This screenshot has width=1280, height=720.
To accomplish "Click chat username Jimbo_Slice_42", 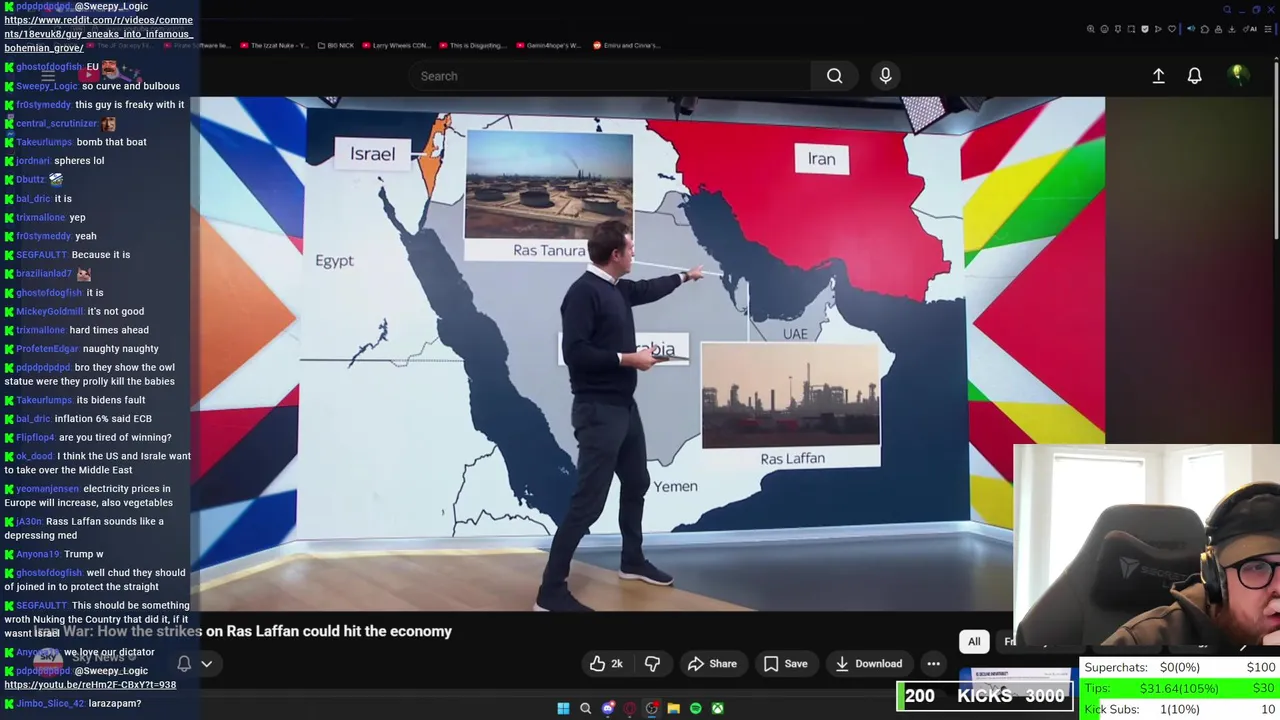I will tap(50, 704).
